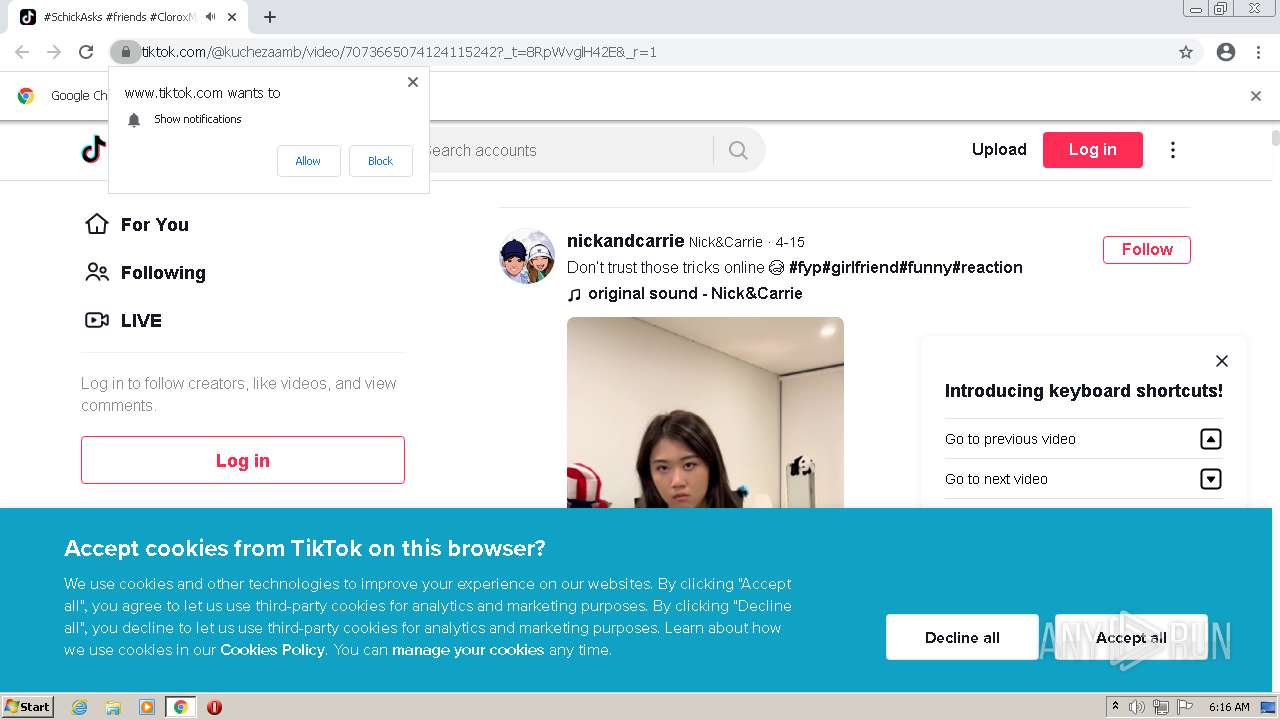1280x720 pixels.
Task: Open the file explorer taskbar icon
Action: coord(113,707)
